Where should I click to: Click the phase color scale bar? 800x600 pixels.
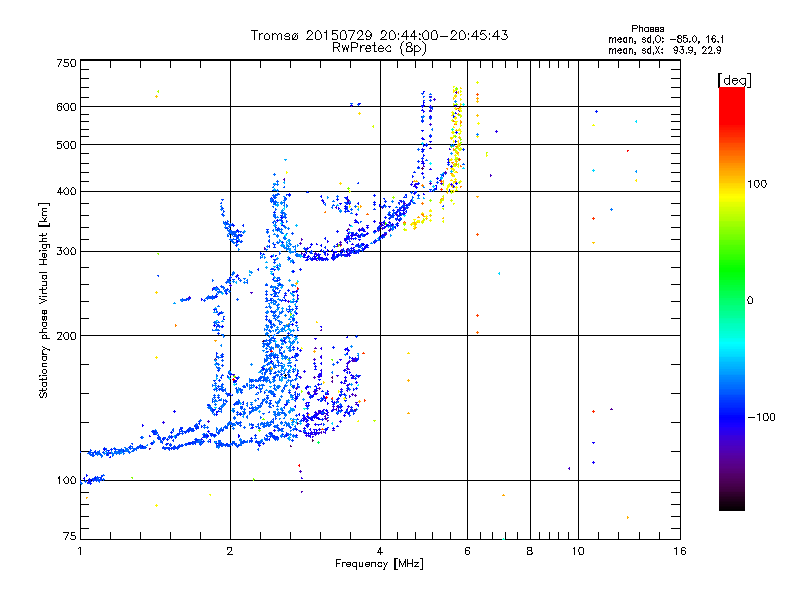click(732, 298)
